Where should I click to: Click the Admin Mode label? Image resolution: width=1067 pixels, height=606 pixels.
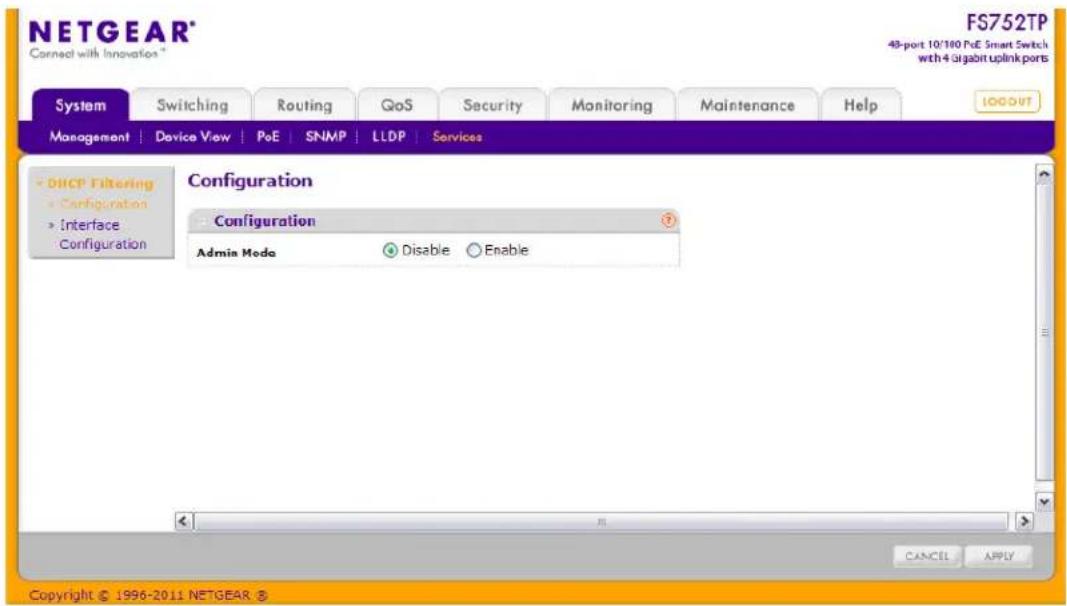click(x=236, y=253)
